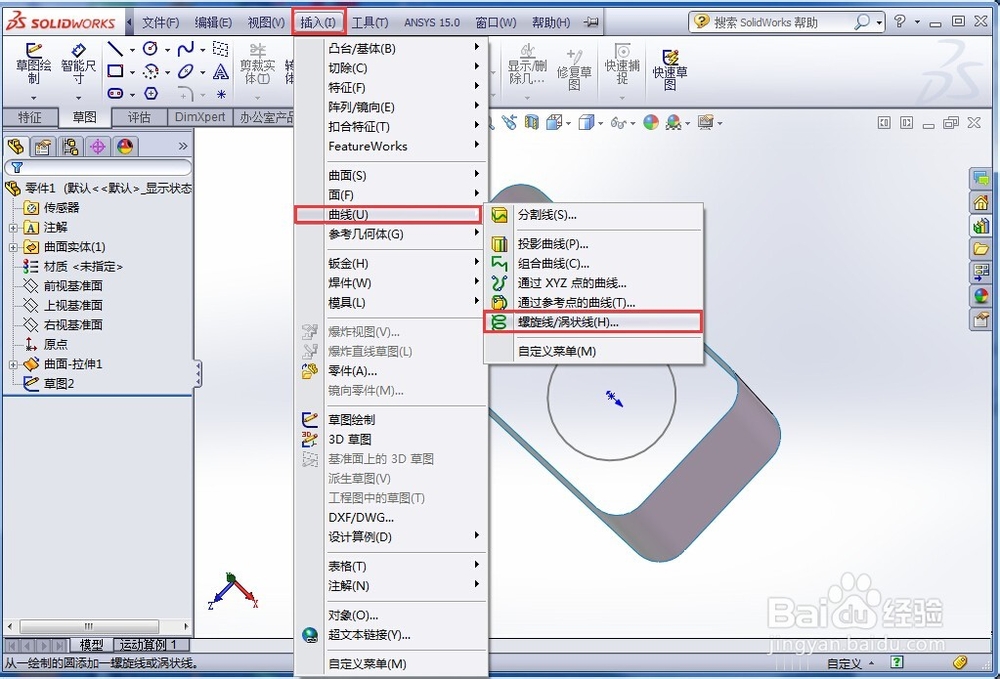Select 原点 in the feature tree
Image resolution: width=1000 pixels, height=679 pixels.
55,345
